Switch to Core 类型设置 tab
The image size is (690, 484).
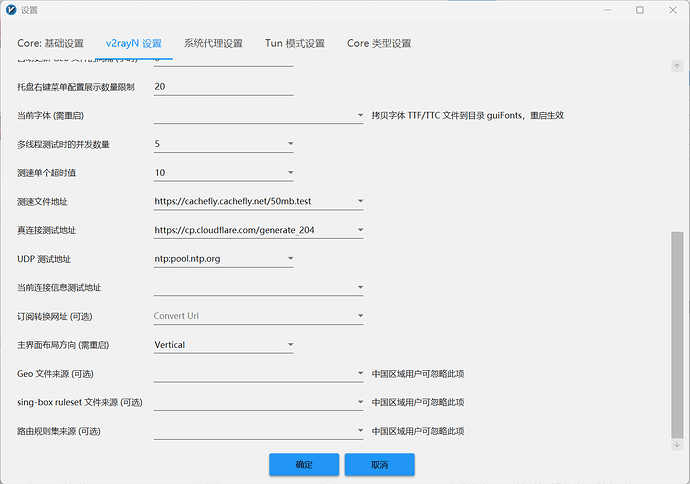pyautogui.click(x=379, y=43)
